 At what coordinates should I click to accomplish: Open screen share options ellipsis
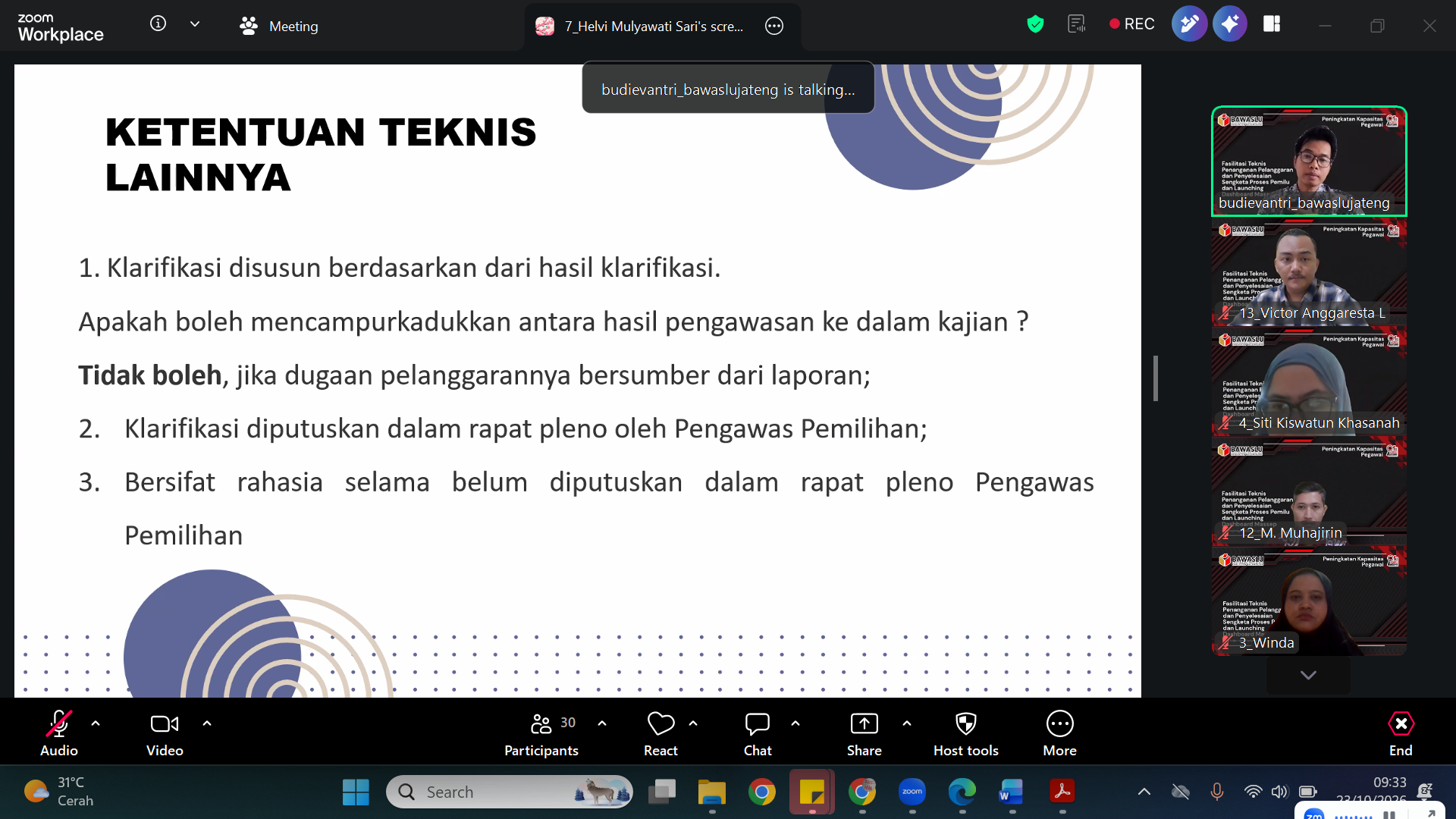774,26
